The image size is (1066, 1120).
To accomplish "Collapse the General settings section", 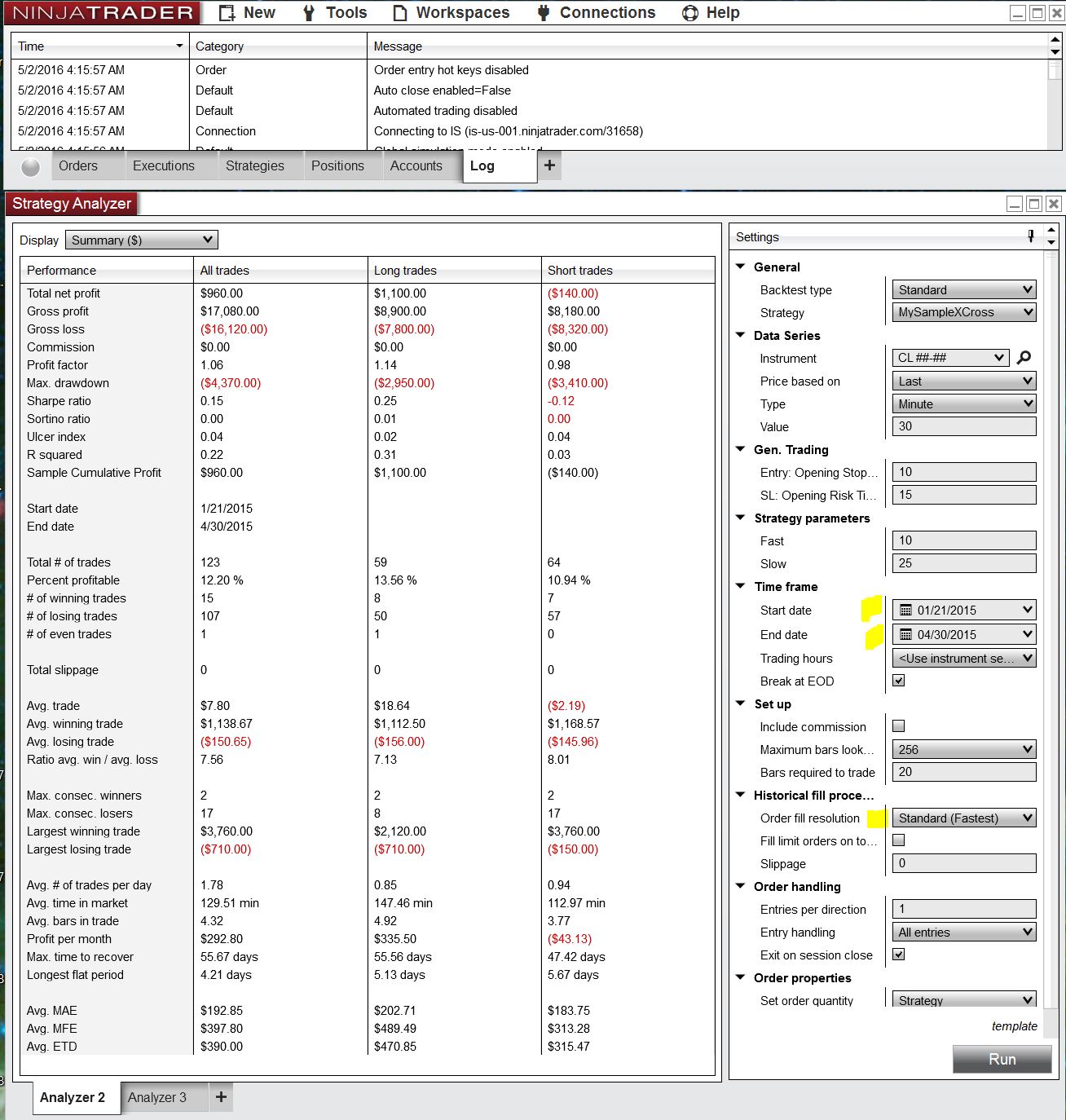I will click(x=741, y=267).
